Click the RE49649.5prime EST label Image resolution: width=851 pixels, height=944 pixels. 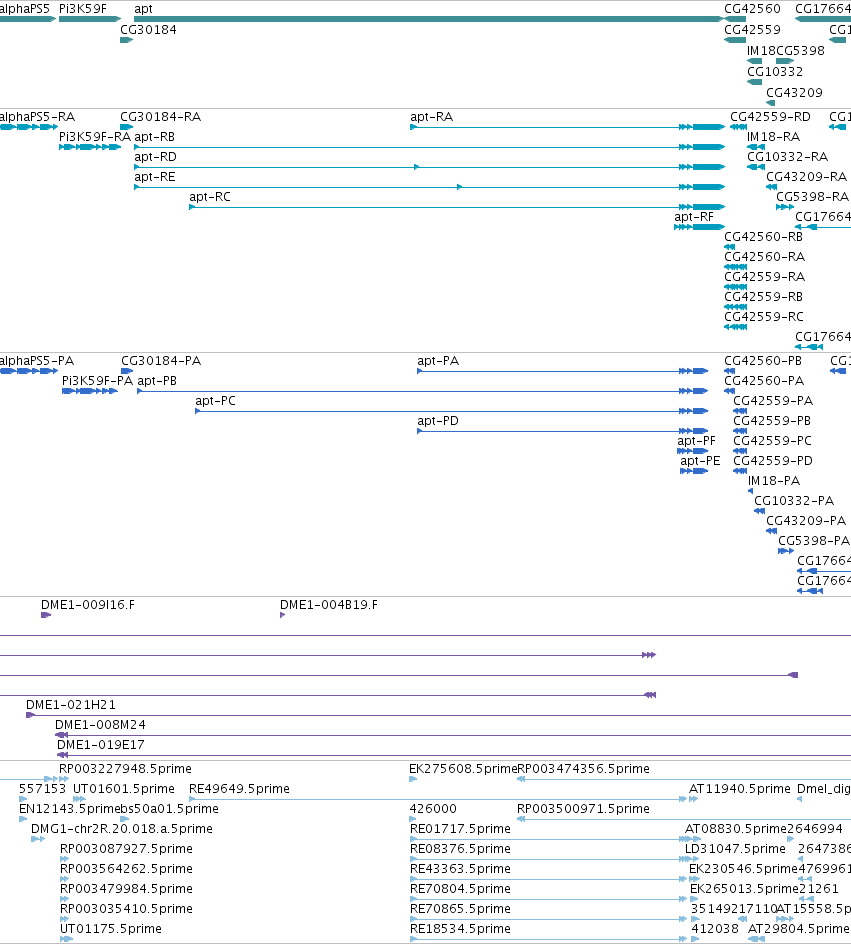[240, 789]
